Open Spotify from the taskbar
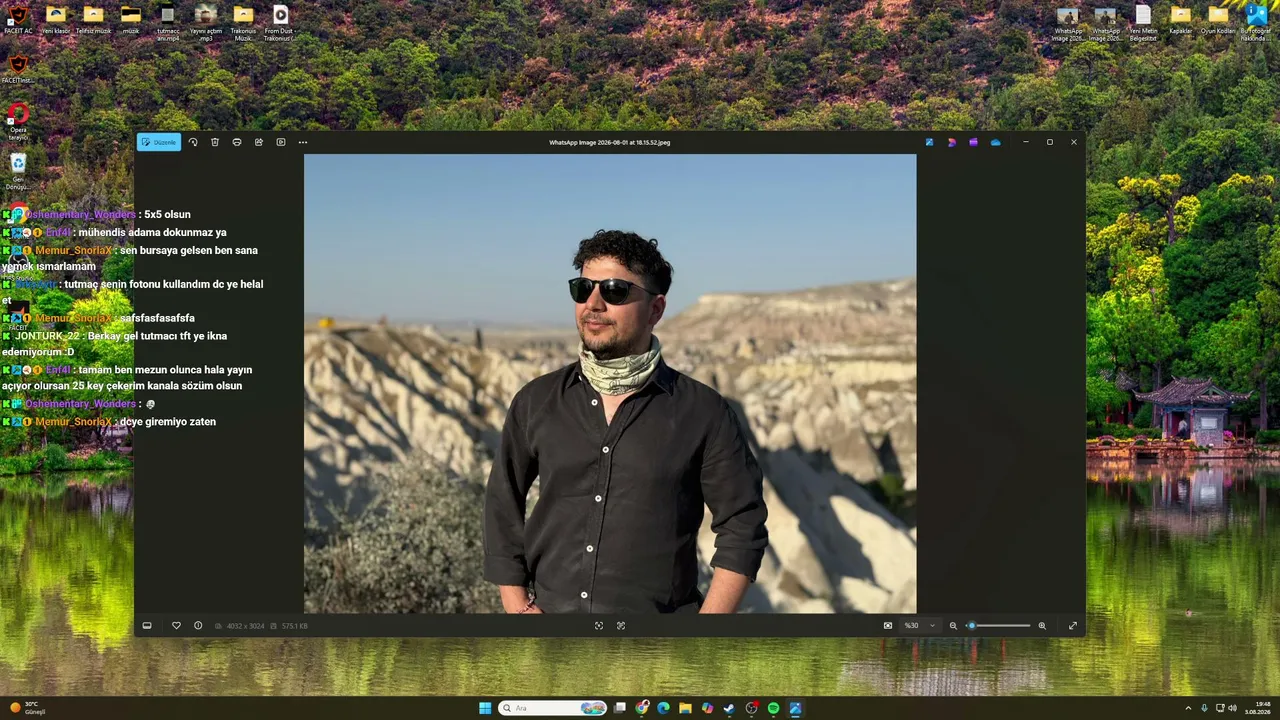Image resolution: width=1280 pixels, height=720 pixels. 773,708
